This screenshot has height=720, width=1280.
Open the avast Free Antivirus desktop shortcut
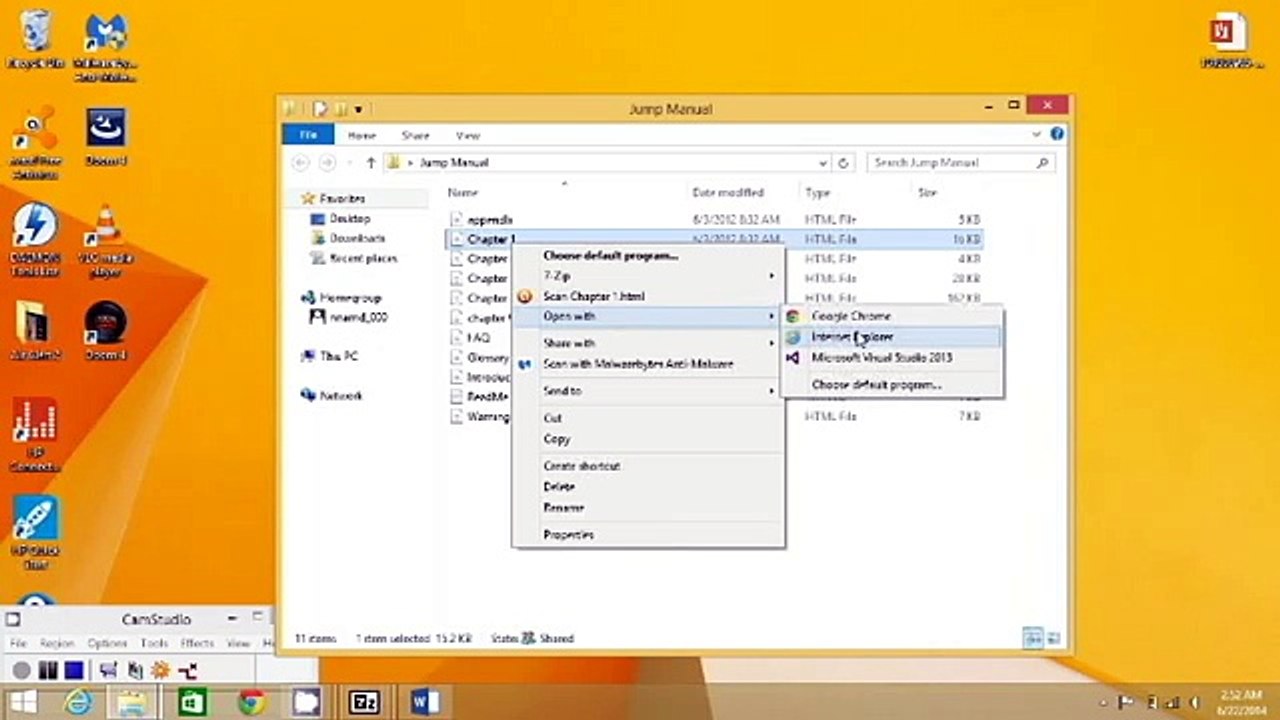(x=35, y=142)
